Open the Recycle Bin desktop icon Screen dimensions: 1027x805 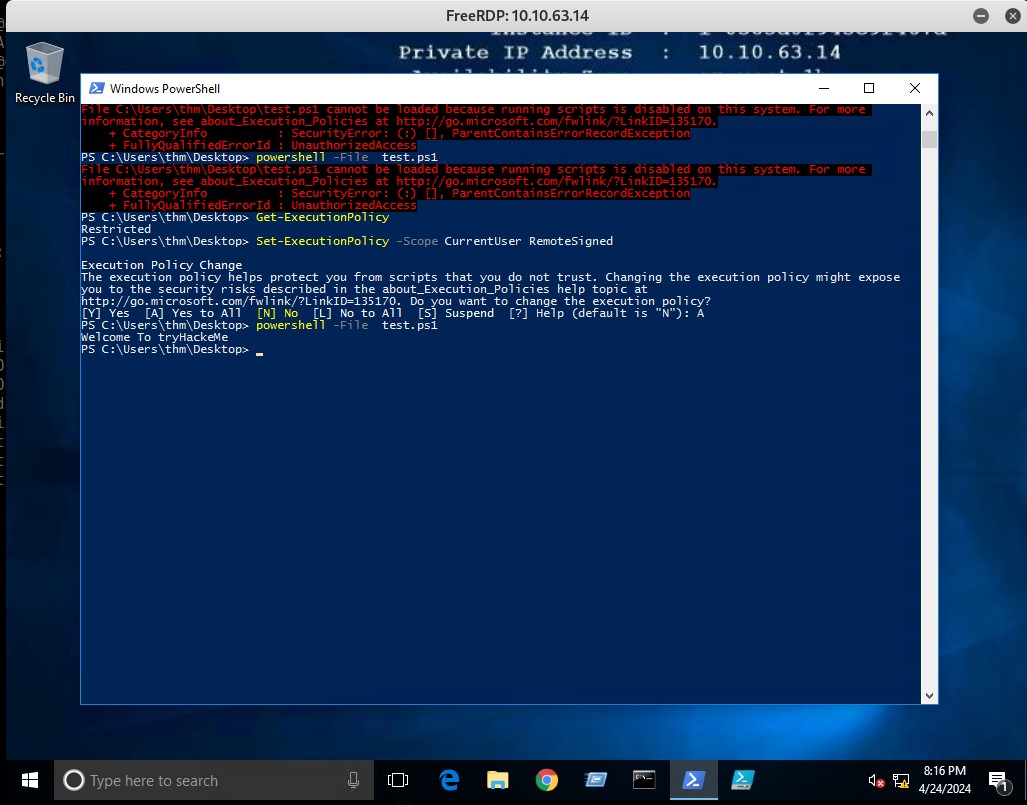(44, 72)
